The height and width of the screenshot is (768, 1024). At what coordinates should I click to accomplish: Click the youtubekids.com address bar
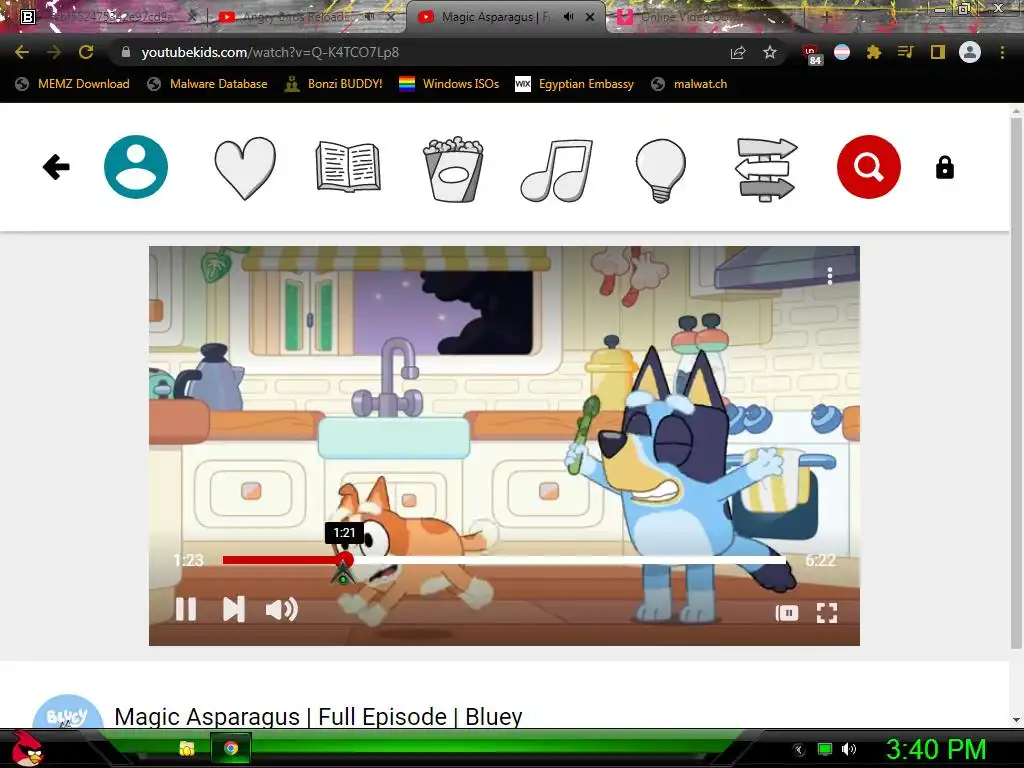418,52
